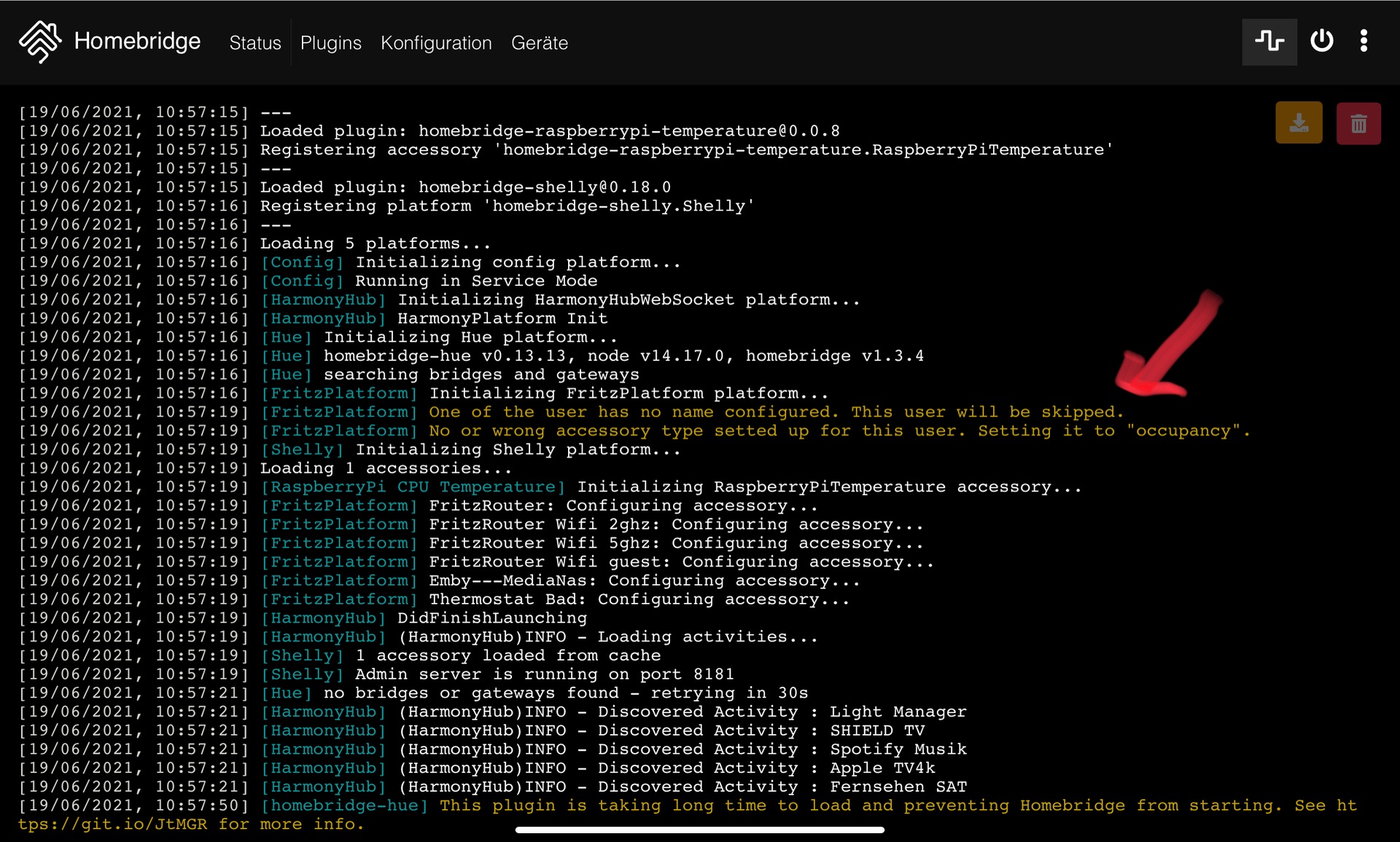
Task: Download the log file with yellow button
Action: [1299, 122]
